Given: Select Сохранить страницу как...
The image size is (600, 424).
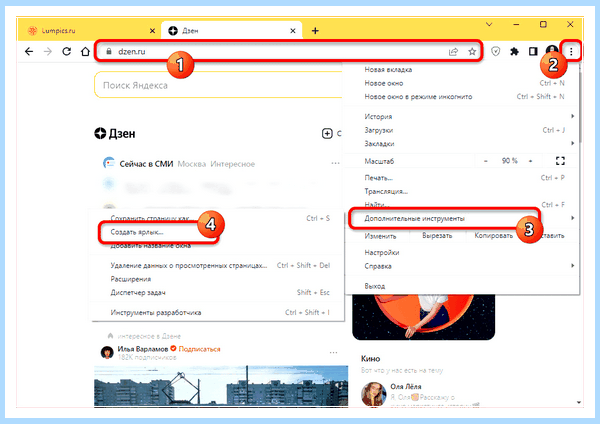Looking at the screenshot, I should [217, 218].
